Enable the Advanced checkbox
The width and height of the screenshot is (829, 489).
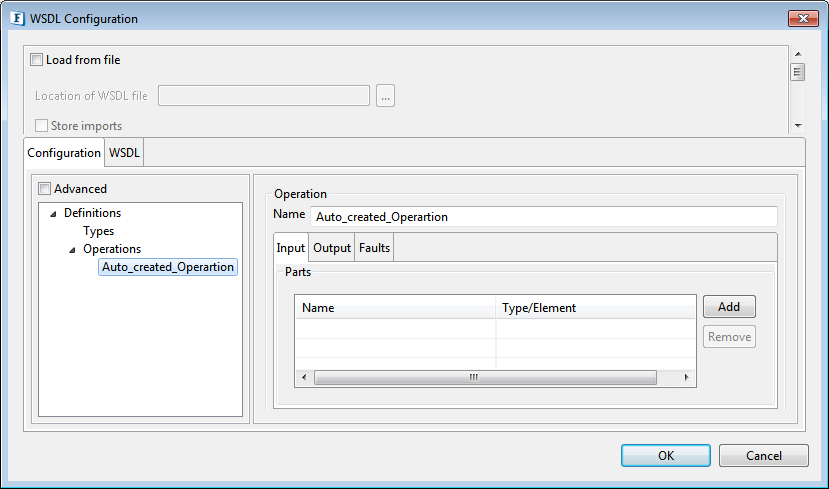tap(44, 189)
